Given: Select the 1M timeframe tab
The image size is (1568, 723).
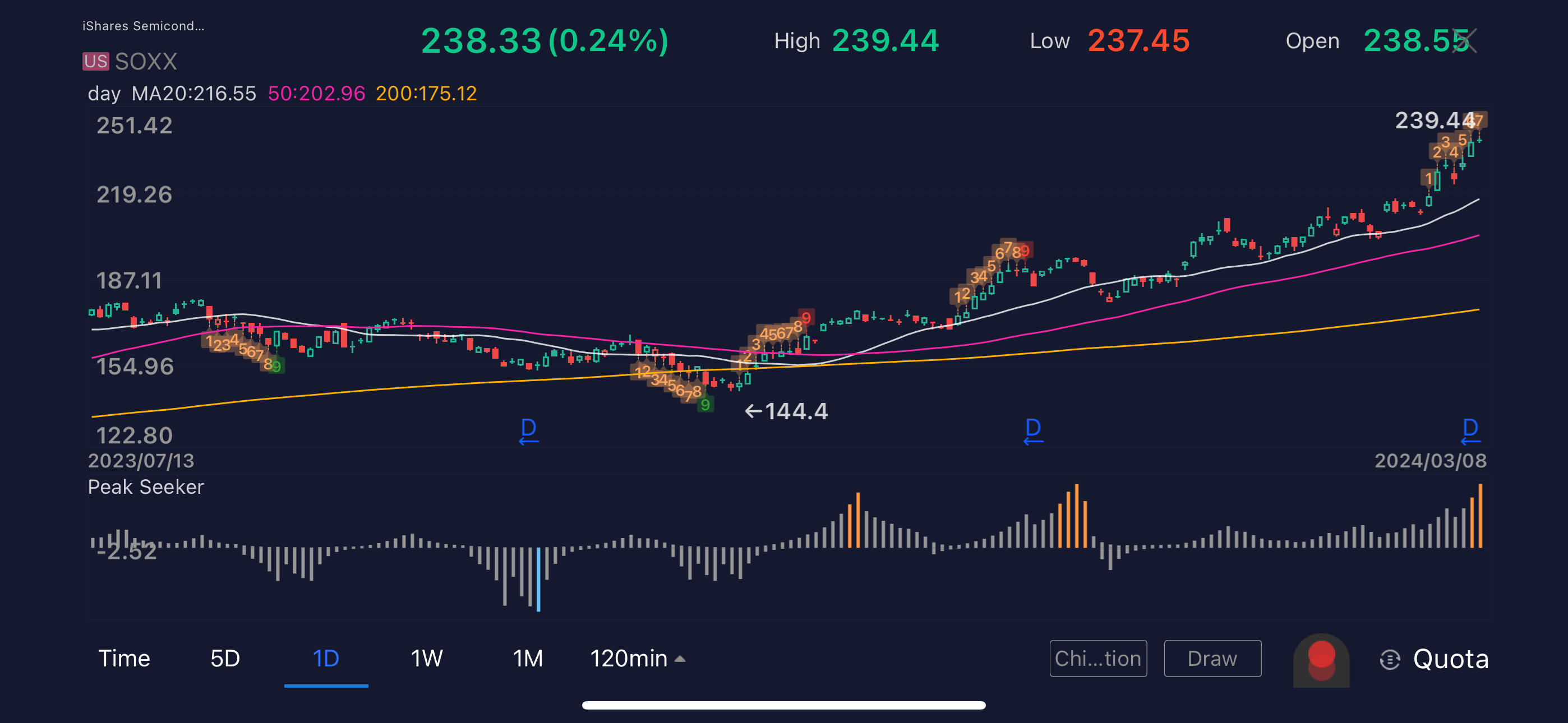Looking at the screenshot, I should [527, 659].
